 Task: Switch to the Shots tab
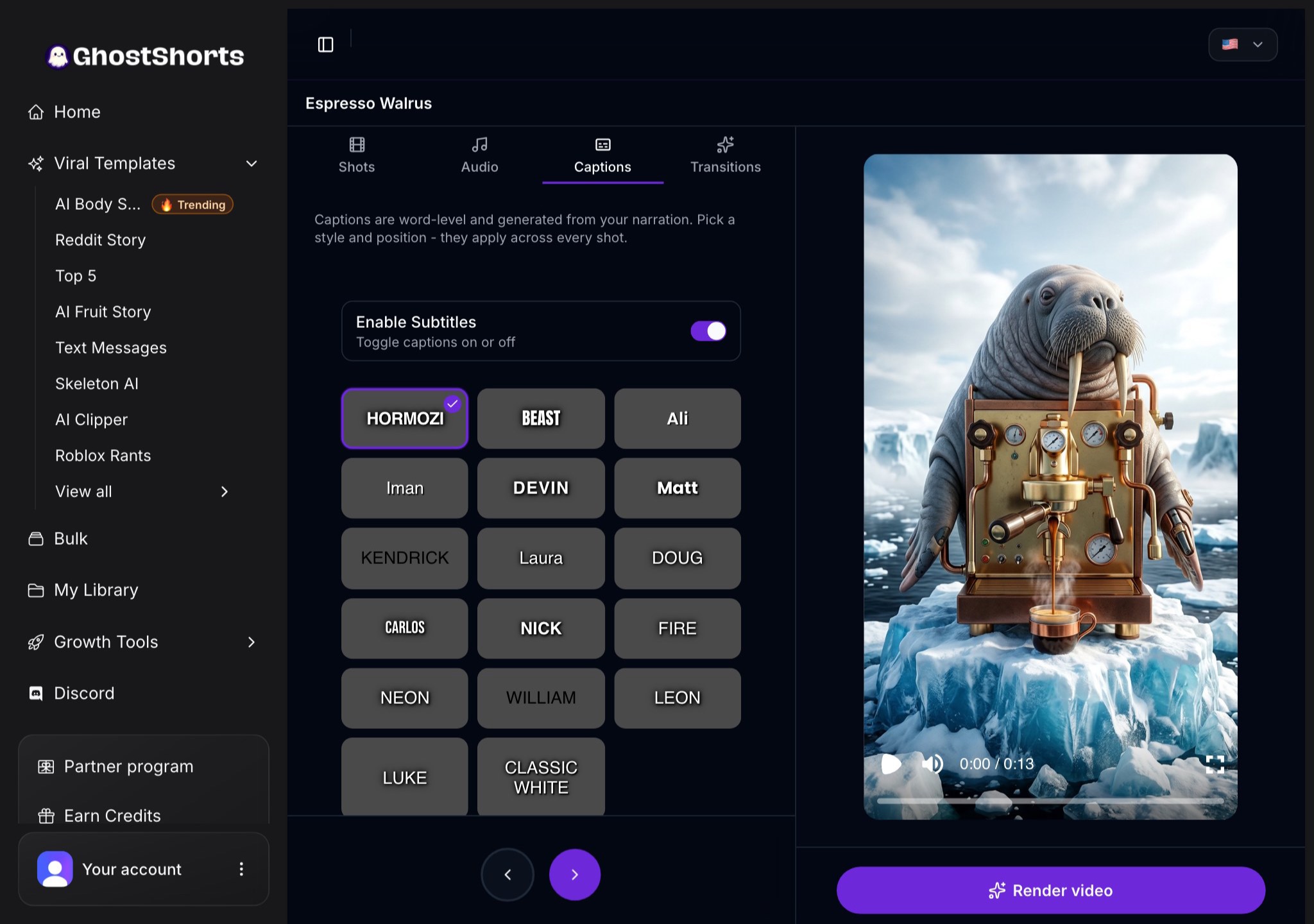(x=357, y=155)
